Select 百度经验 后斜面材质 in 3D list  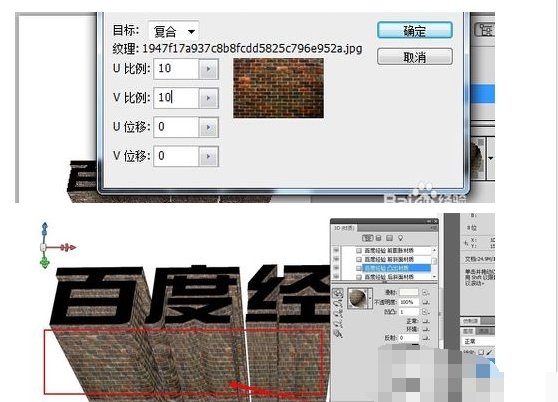389,276
